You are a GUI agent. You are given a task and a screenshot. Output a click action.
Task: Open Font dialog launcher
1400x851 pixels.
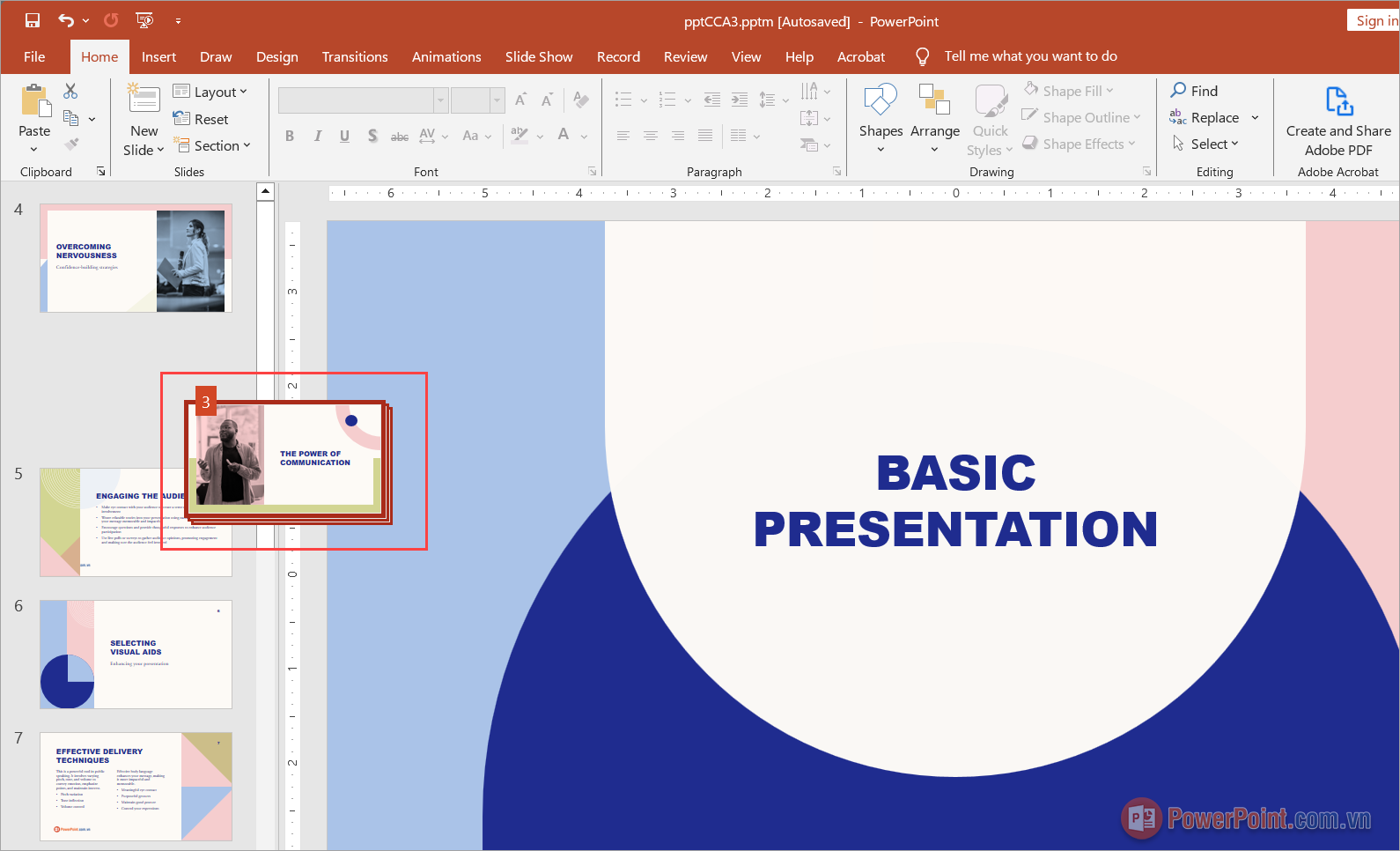[592, 172]
